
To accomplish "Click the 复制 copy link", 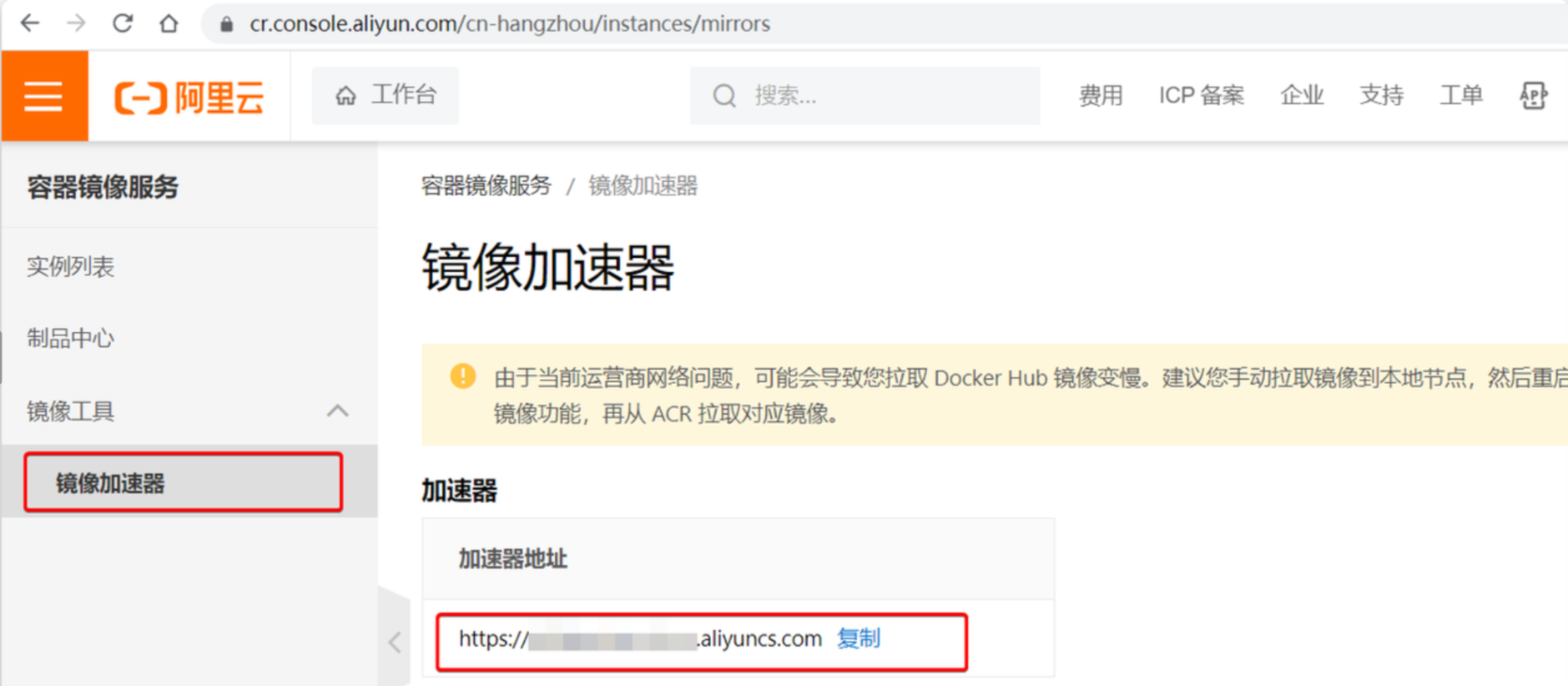I will tap(858, 638).
